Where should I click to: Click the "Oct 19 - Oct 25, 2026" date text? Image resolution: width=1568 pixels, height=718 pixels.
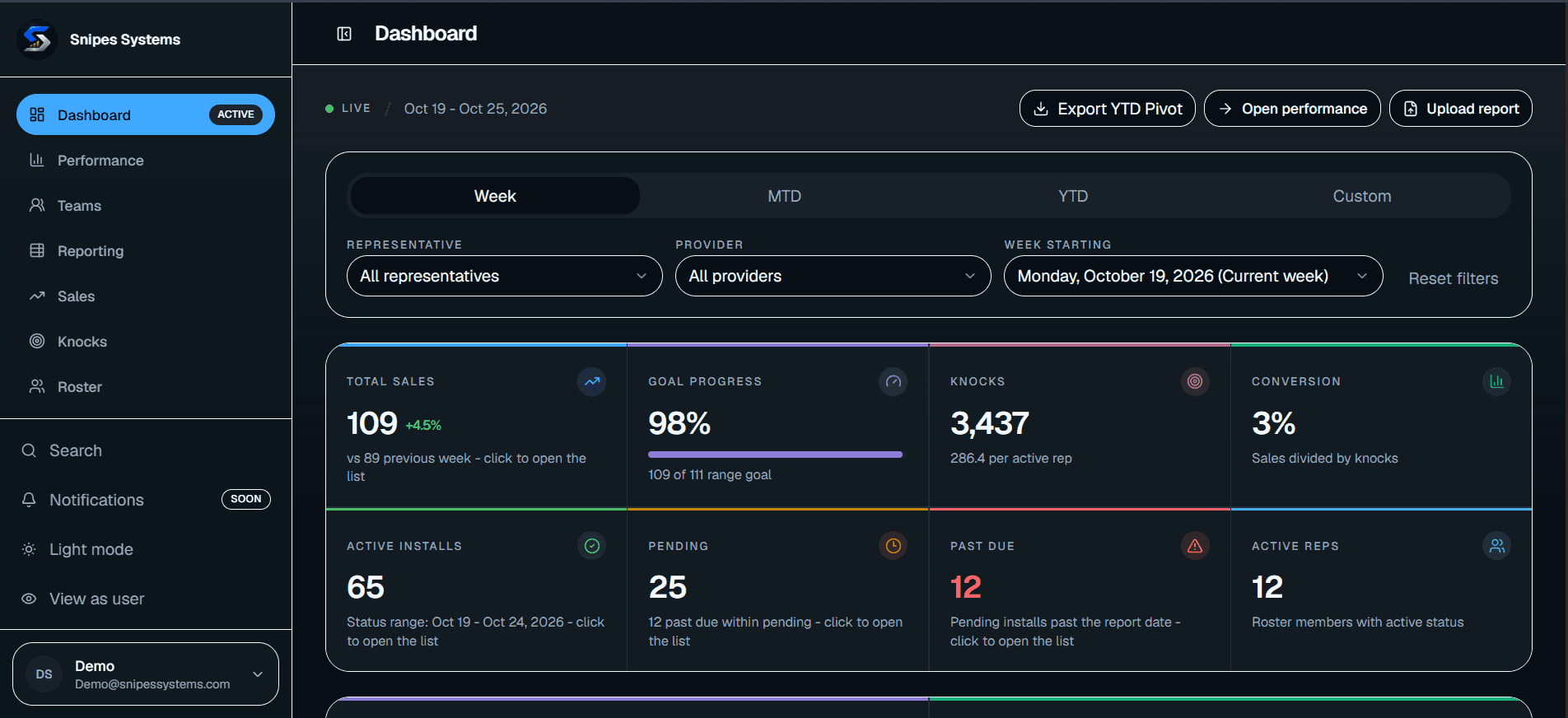click(x=475, y=109)
